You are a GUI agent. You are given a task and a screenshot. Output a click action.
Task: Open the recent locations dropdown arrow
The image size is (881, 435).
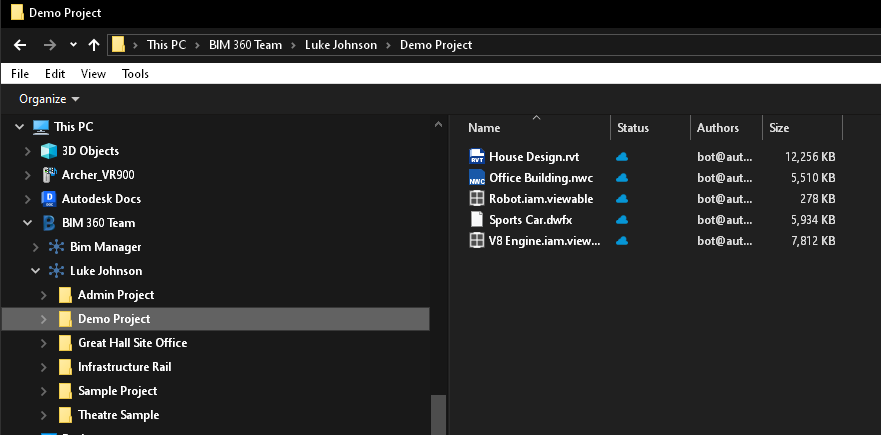point(73,45)
